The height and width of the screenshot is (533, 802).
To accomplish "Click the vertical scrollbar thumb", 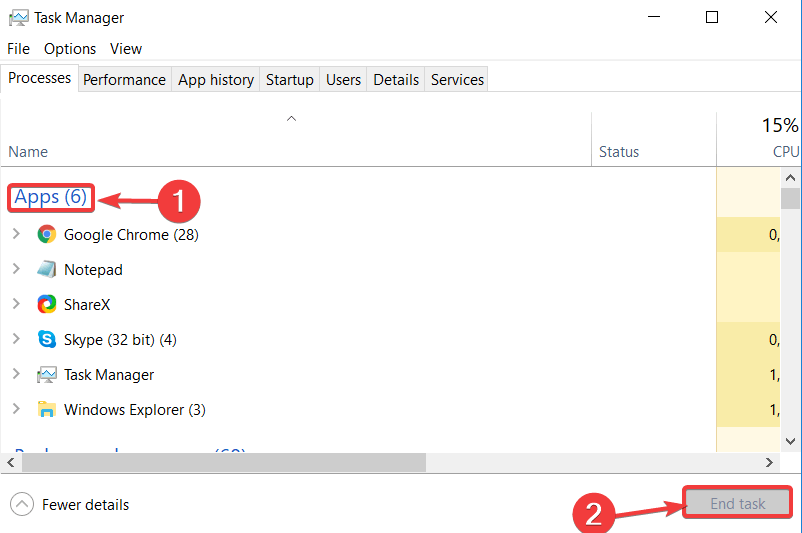I will click(x=790, y=198).
